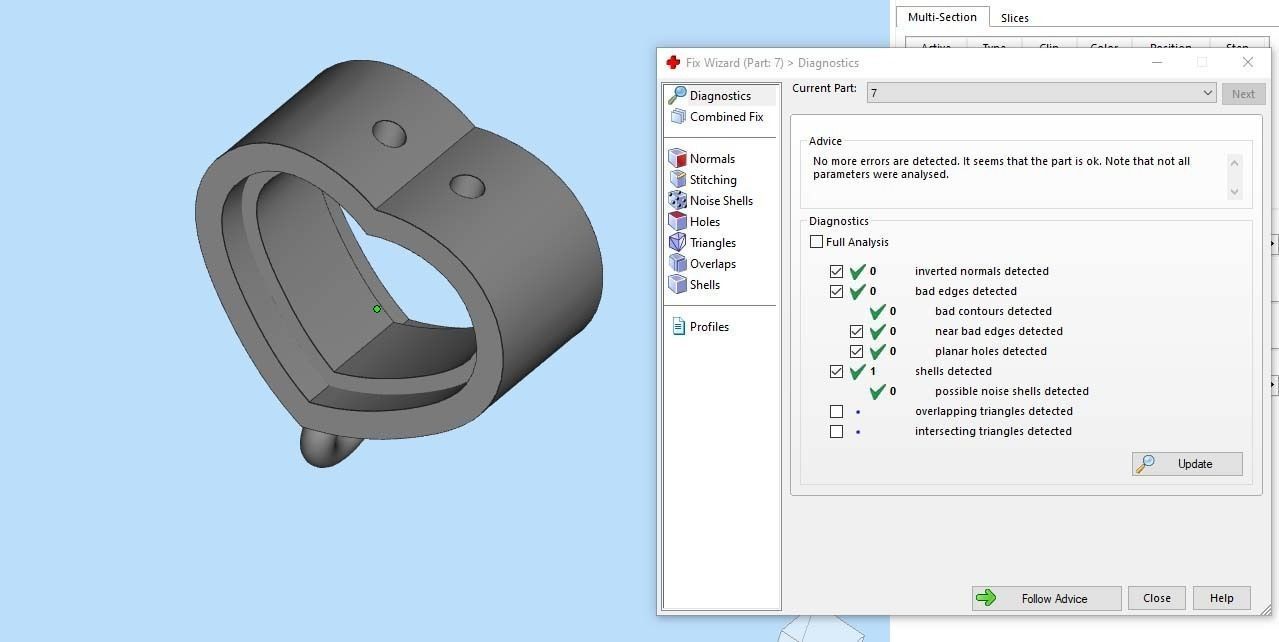The height and width of the screenshot is (642, 1279).
Task: Click the Follow Advice button
Action: tap(1046, 598)
